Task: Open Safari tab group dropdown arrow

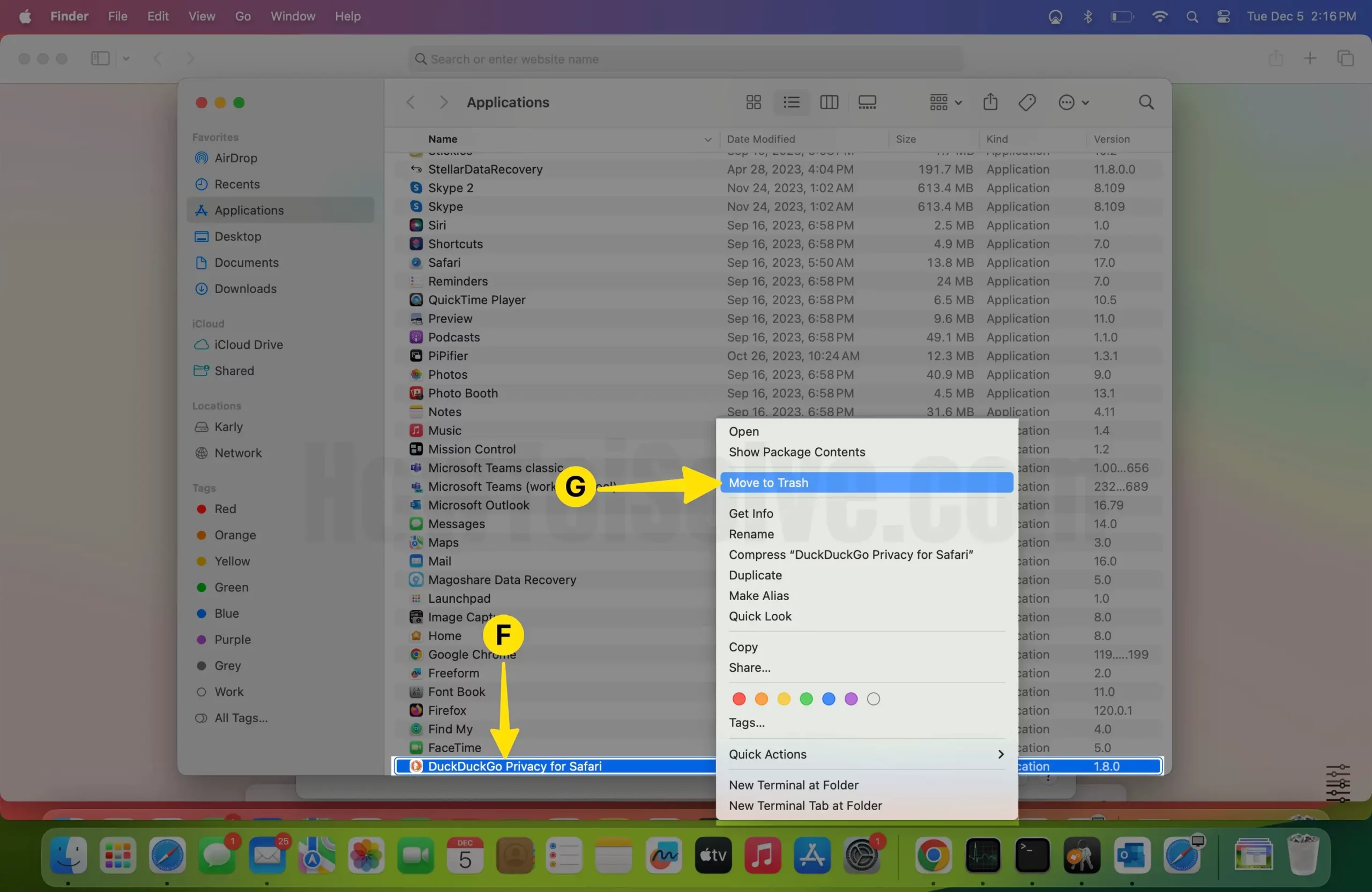Action: tap(126, 59)
